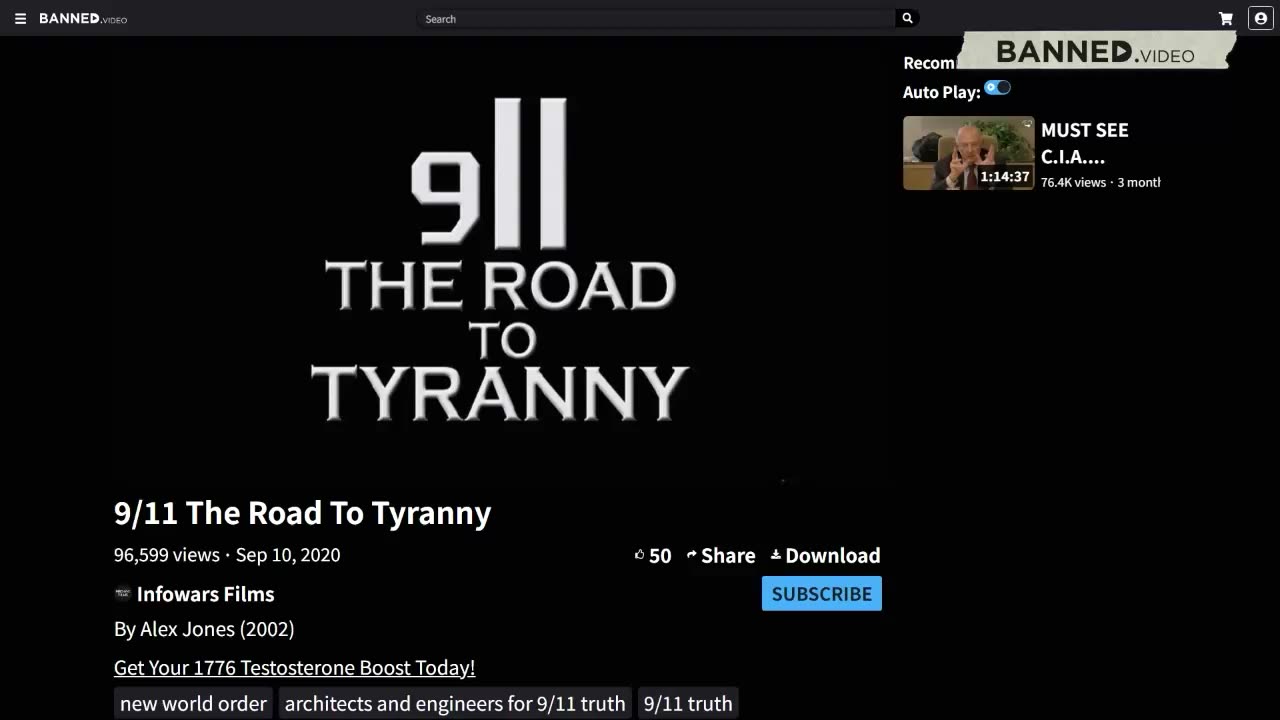This screenshot has width=1280, height=720.
Task: Click the '9/11 The Road To Tyranny' title text
Action: [302, 513]
